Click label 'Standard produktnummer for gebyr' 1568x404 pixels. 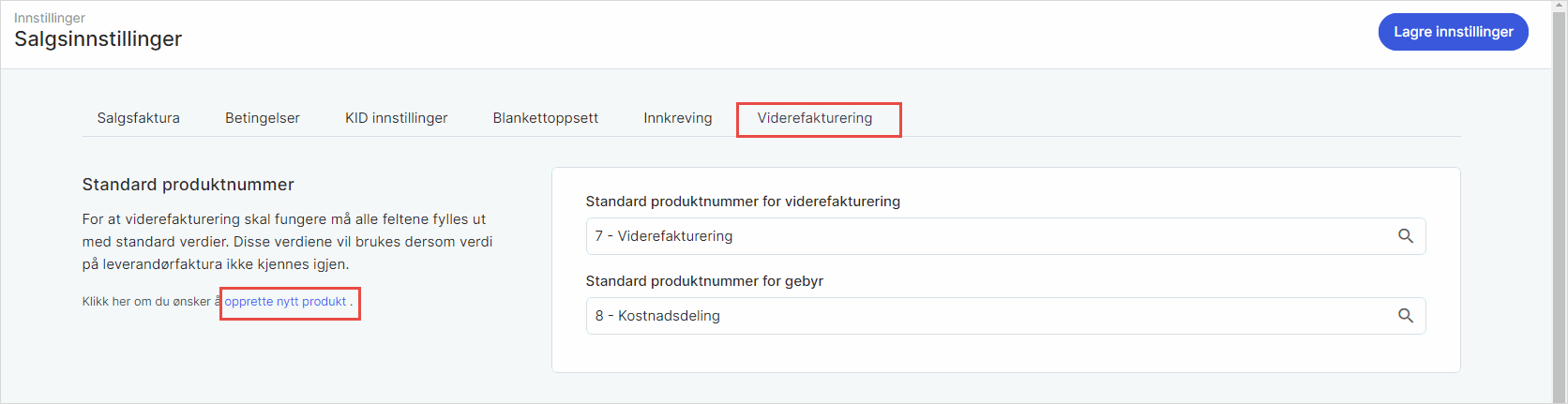(703, 281)
